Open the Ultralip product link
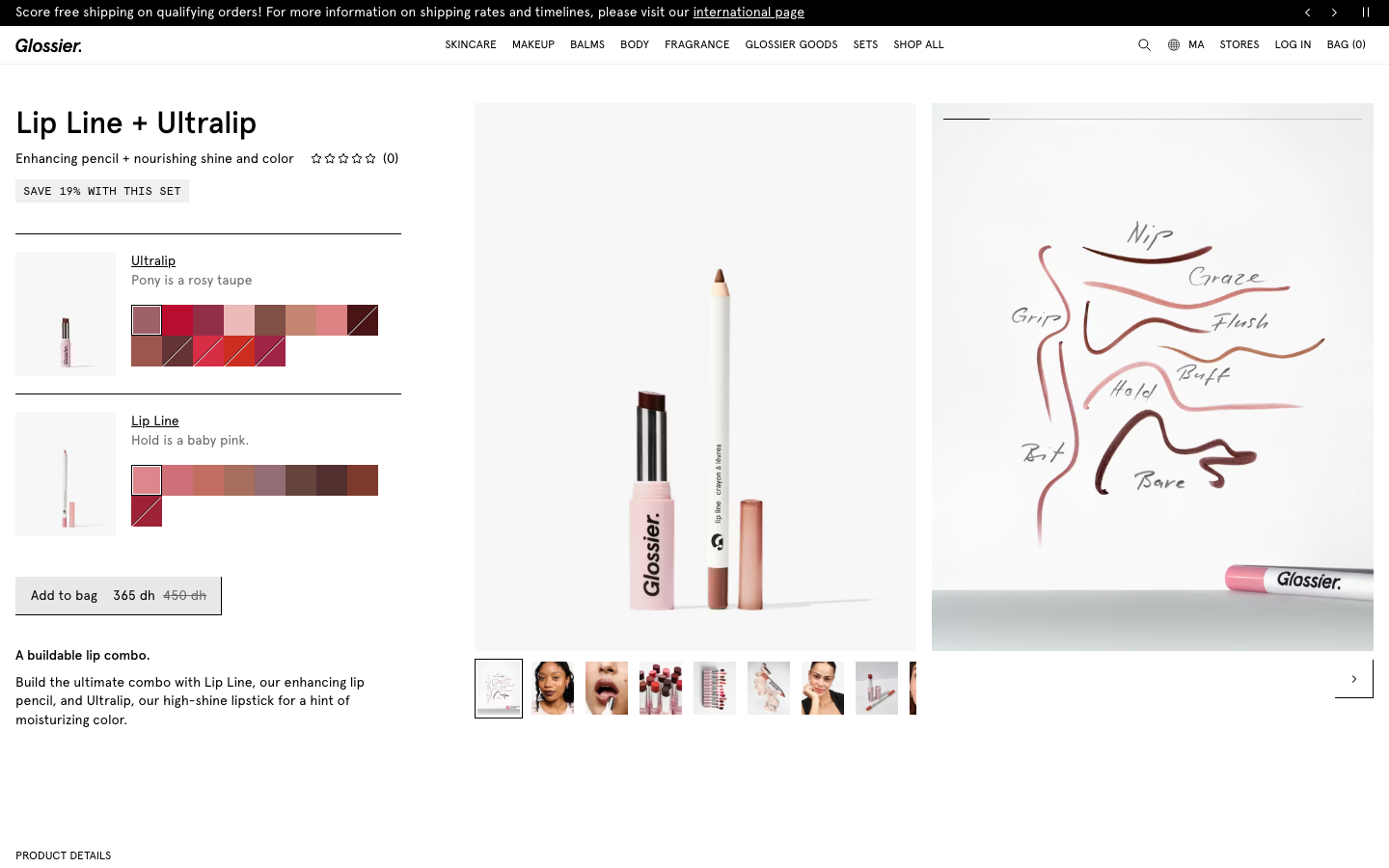This screenshot has height=868, width=1389. coord(153,260)
